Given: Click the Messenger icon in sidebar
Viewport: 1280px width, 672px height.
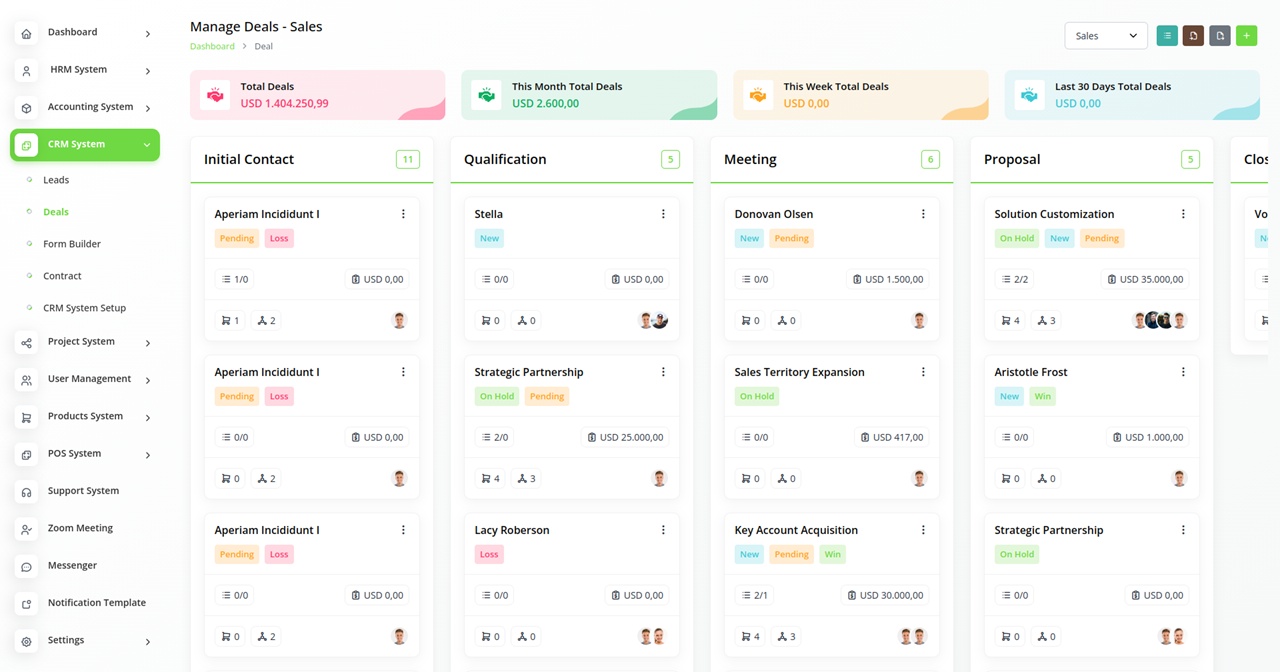Looking at the screenshot, I should click(27, 566).
